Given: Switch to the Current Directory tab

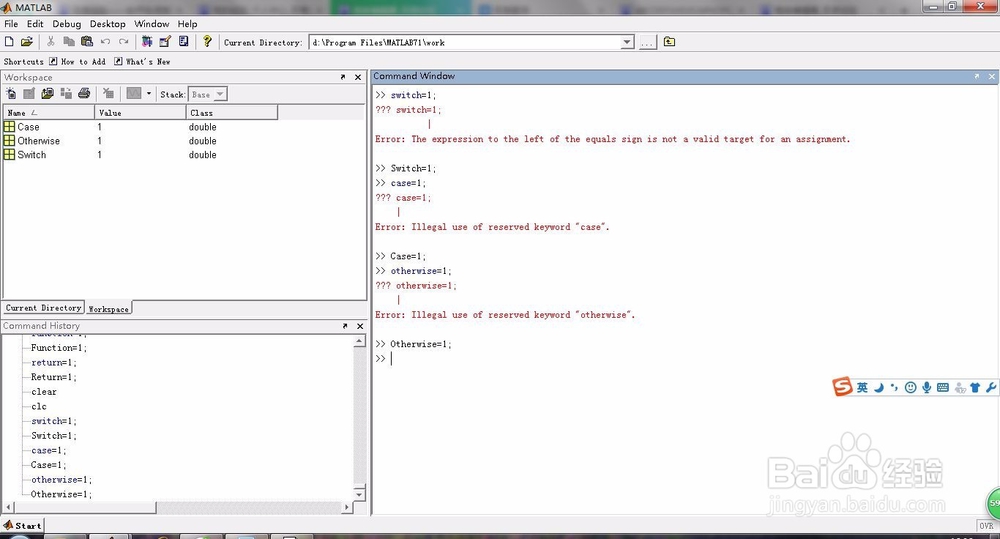Looking at the screenshot, I should click(x=43, y=307).
